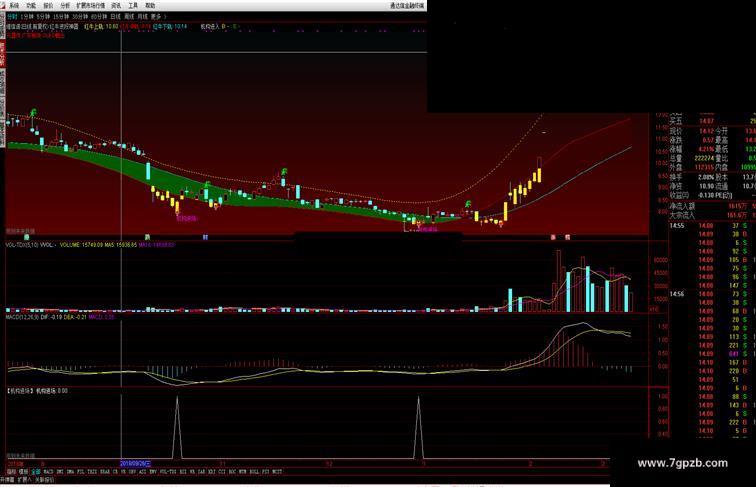Click the 净流入额 1615万 row
Viewport: 756px width, 487px height.
click(x=711, y=206)
